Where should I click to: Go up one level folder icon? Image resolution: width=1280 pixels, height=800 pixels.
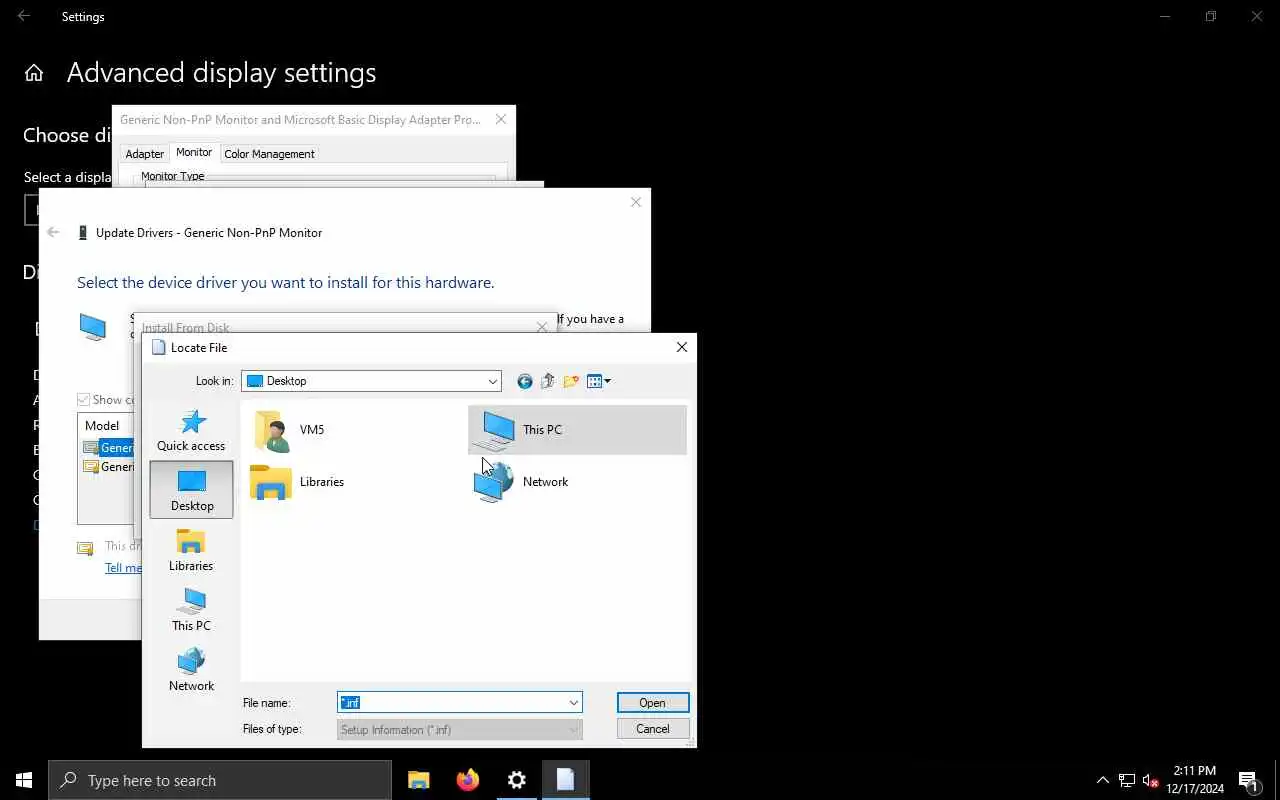click(x=548, y=381)
